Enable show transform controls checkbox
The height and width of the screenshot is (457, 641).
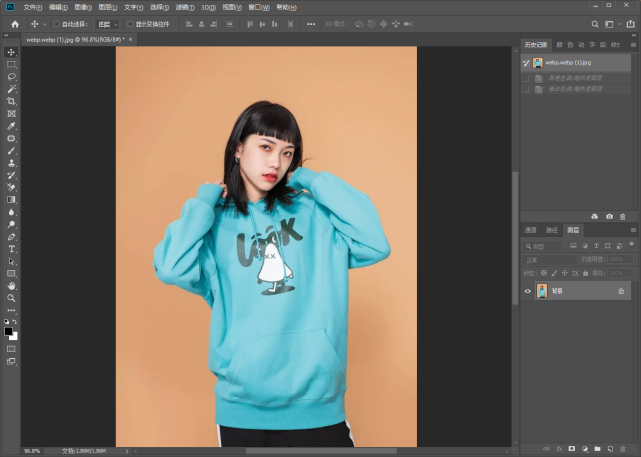pos(130,24)
